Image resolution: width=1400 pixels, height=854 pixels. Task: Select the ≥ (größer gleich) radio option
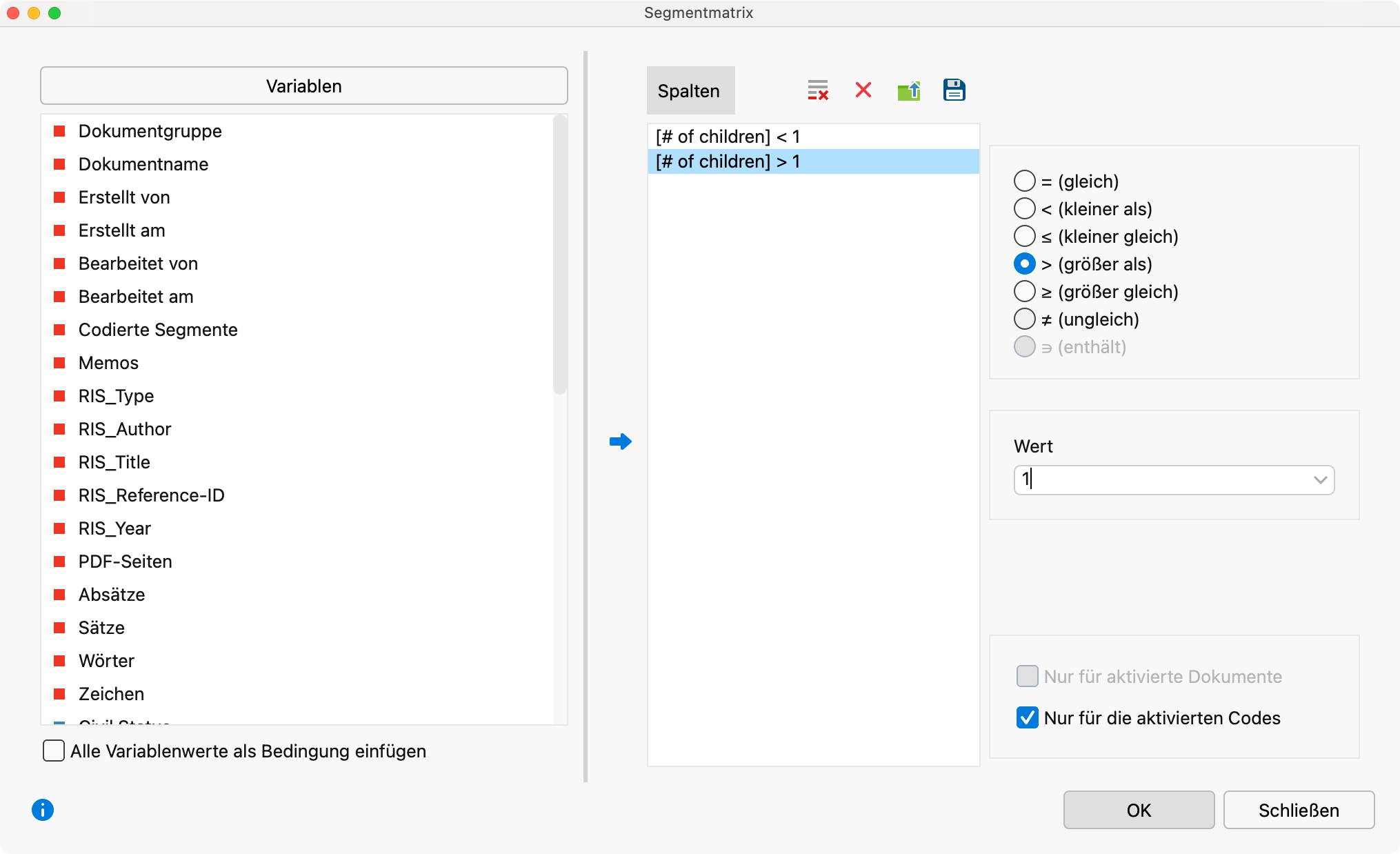tap(1025, 292)
